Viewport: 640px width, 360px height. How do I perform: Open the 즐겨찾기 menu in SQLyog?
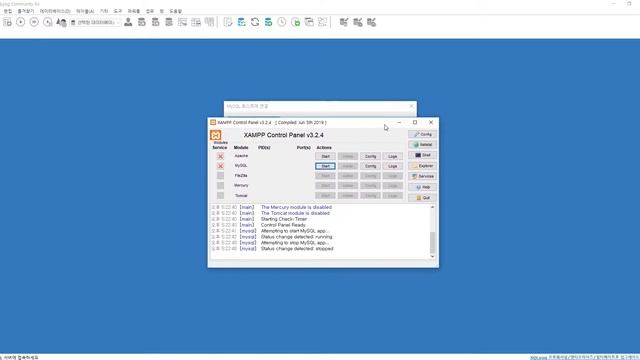pos(26,11)
